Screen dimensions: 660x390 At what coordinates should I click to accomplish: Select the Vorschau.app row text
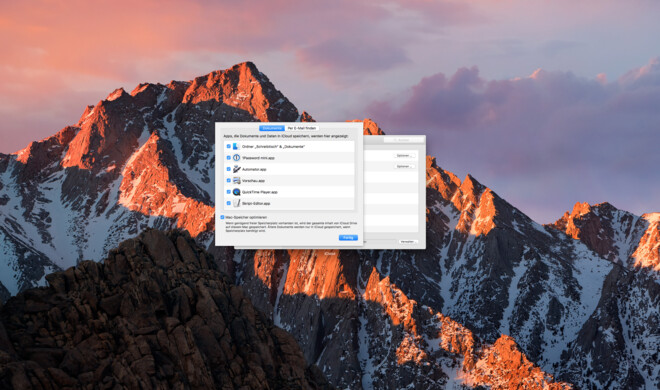click(253, 181)
